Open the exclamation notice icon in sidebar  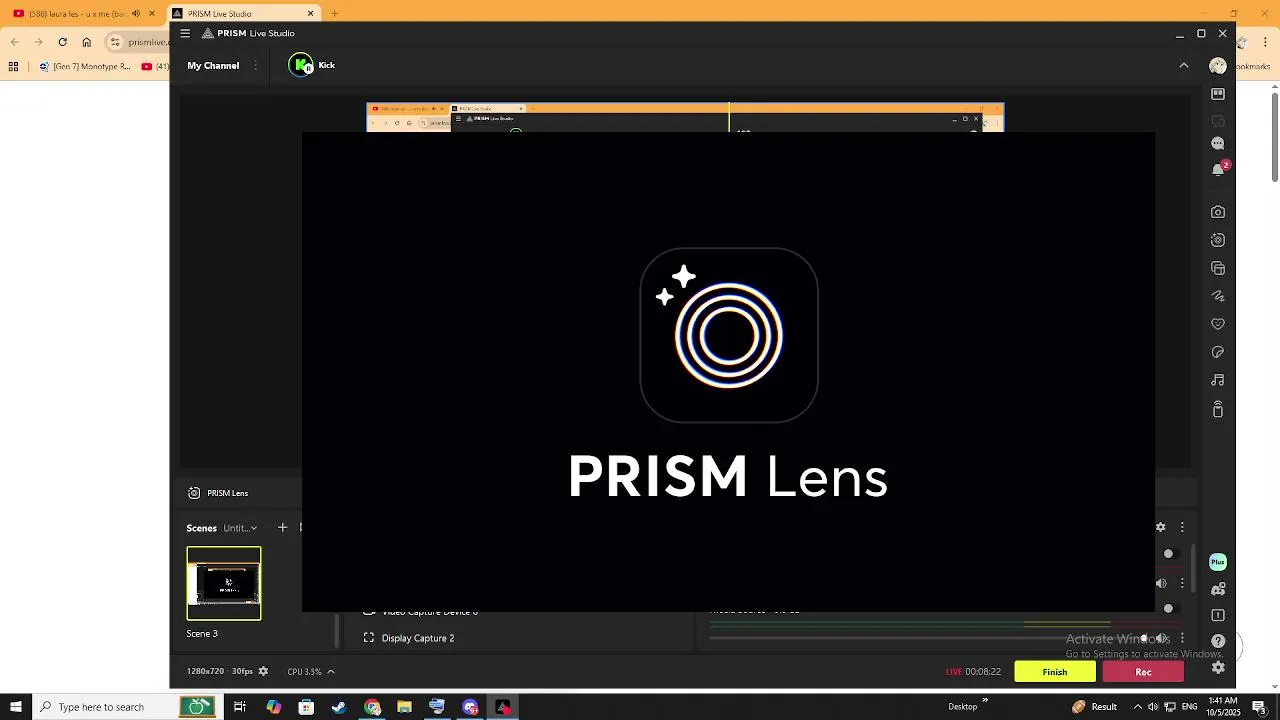pos(1218,615)
